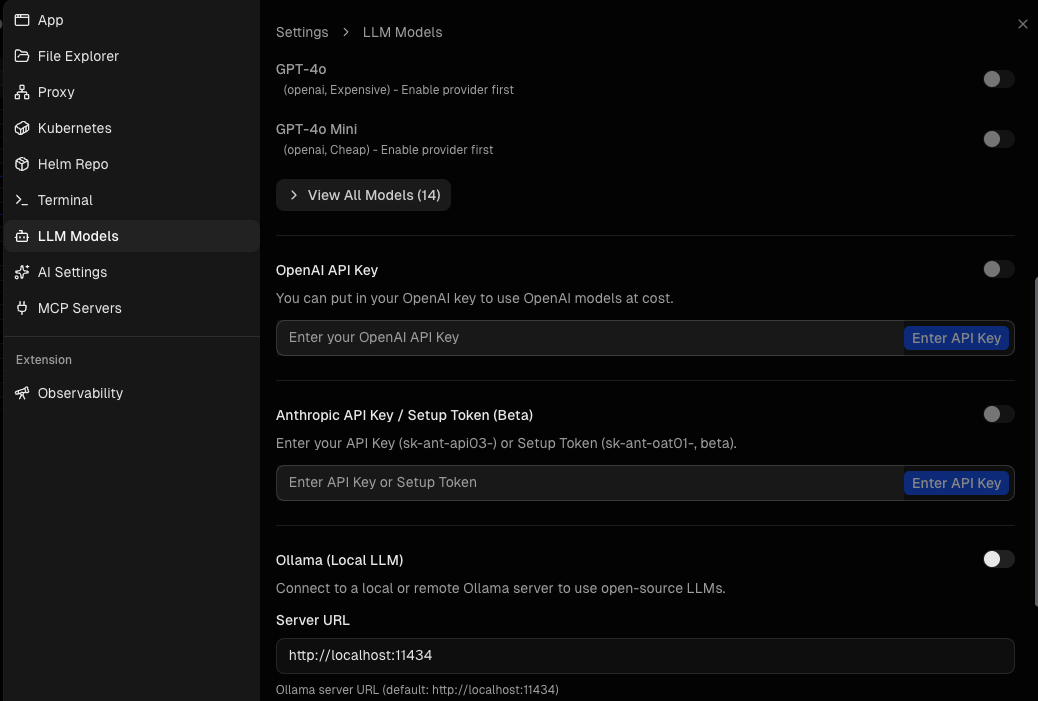Click the Ollama server URL default hint text
Screen dimensions: 1038x701
[417, 690]
